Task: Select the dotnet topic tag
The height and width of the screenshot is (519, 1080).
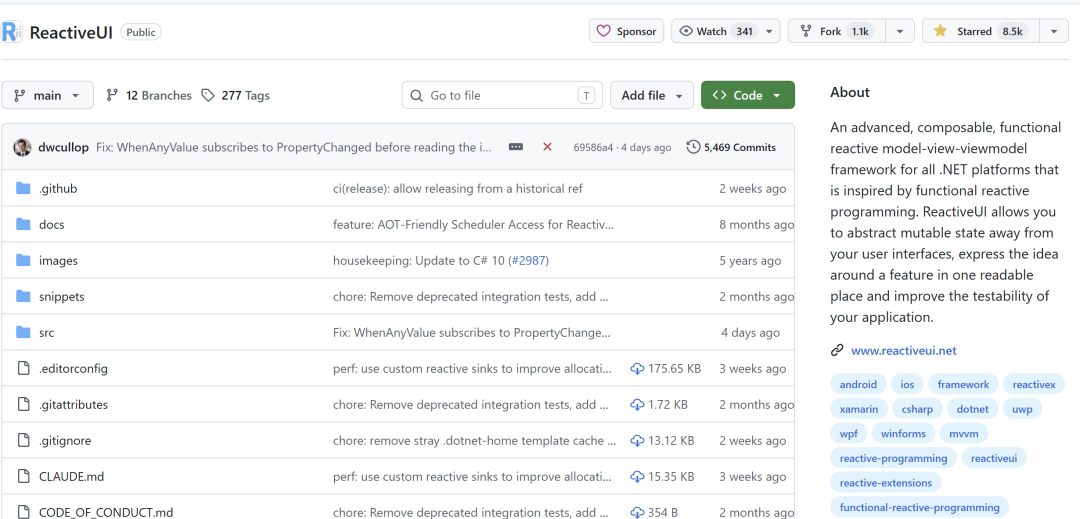Action: (973, 409)
